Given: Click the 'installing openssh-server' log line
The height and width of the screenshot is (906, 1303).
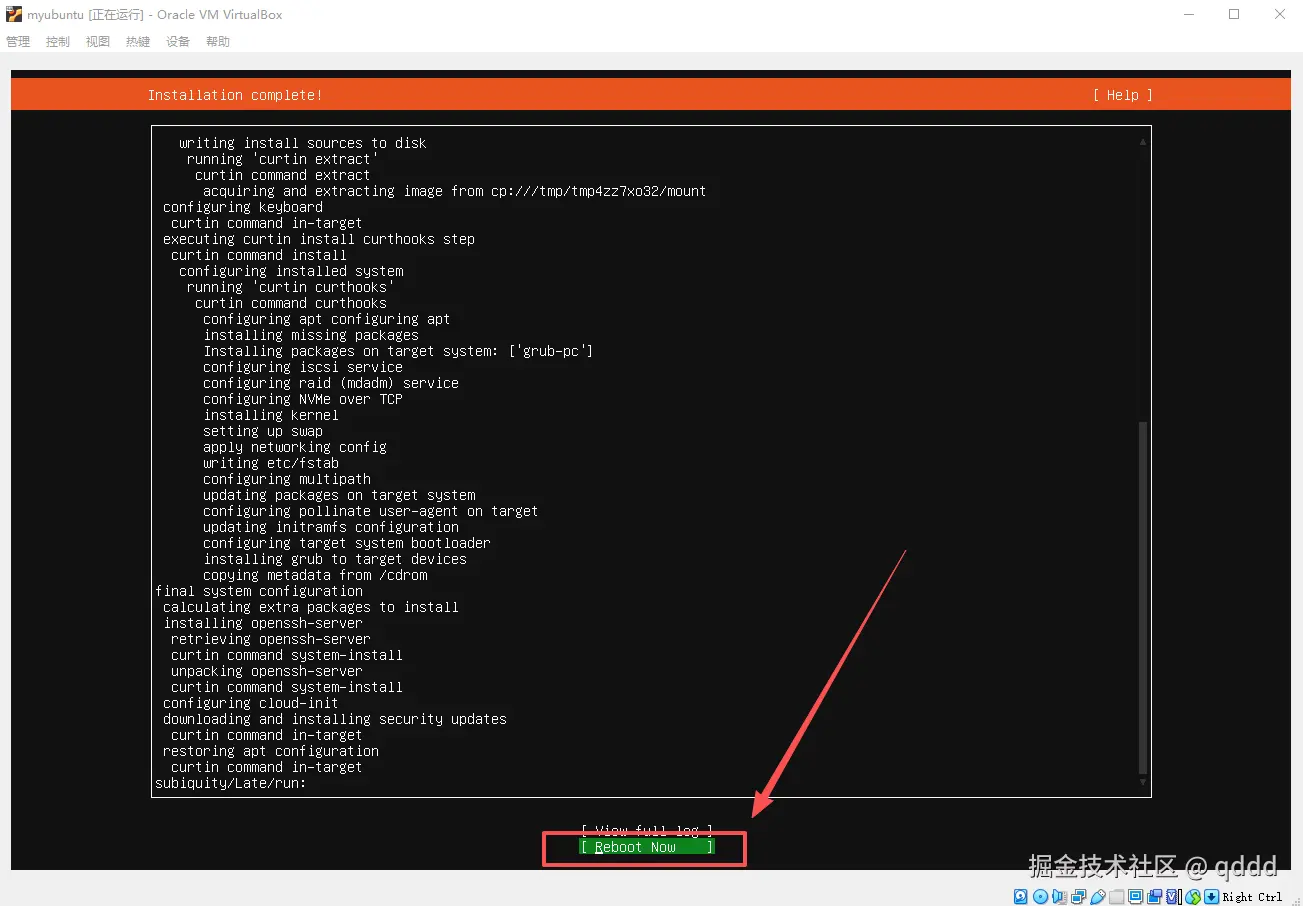Looking at the screenshot, I should click(x=263, y=623).
